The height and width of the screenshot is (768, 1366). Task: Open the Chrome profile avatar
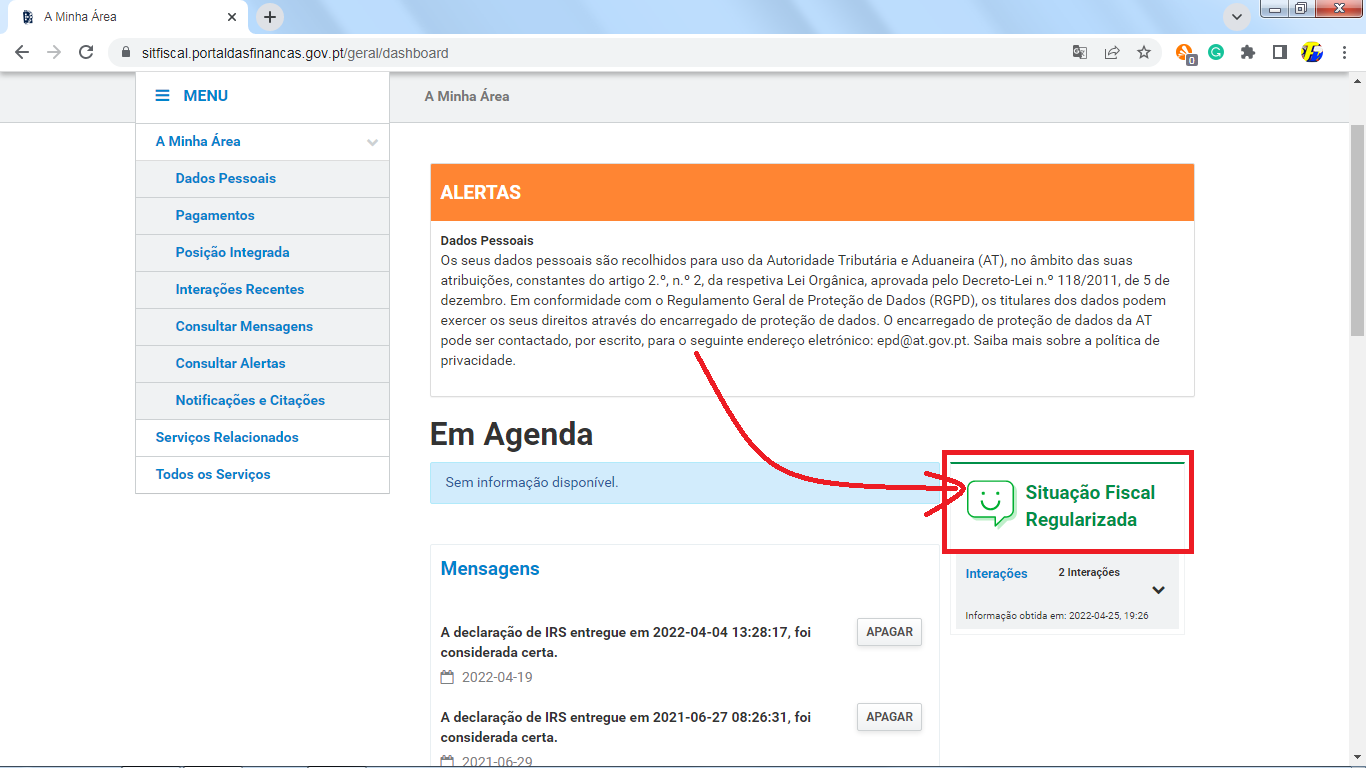pyautogui.click(x=1312, y=53)
